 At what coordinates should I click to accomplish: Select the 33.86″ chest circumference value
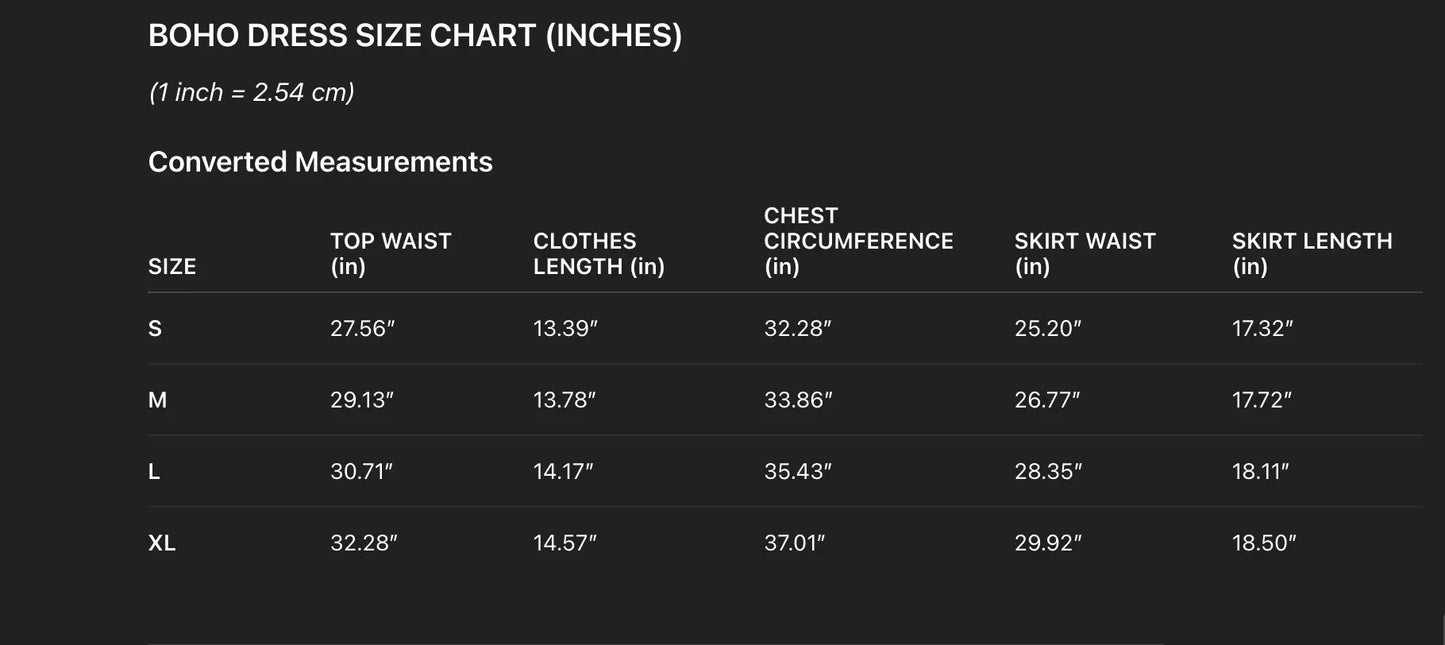tap(798, 400)
